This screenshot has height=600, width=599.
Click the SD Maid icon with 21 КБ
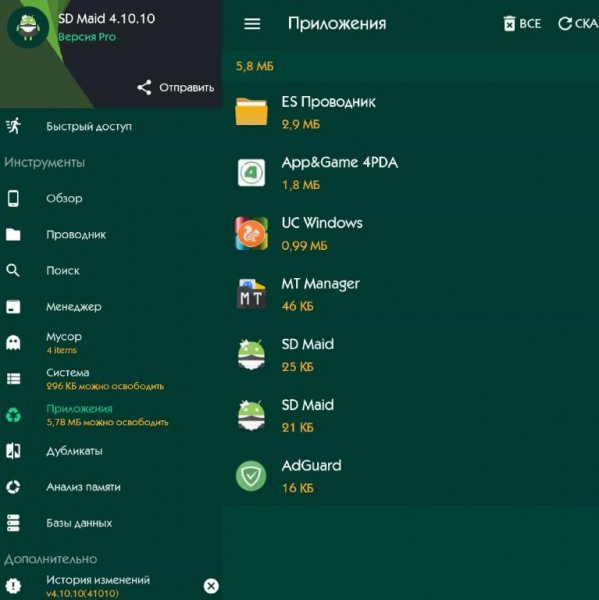[x=251, y=416]
